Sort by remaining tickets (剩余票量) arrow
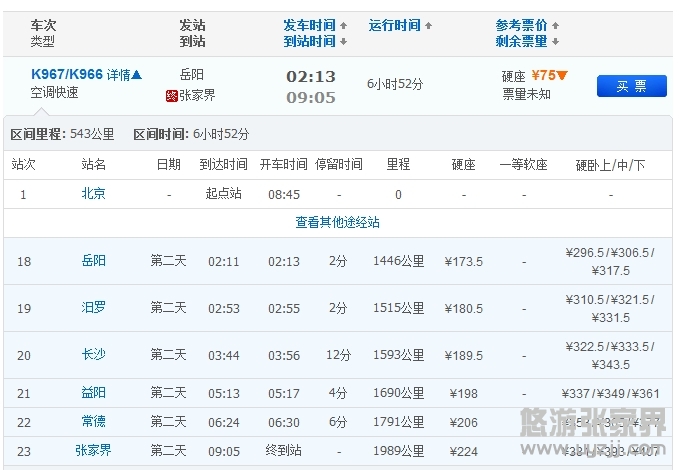 tap(556, 42)
